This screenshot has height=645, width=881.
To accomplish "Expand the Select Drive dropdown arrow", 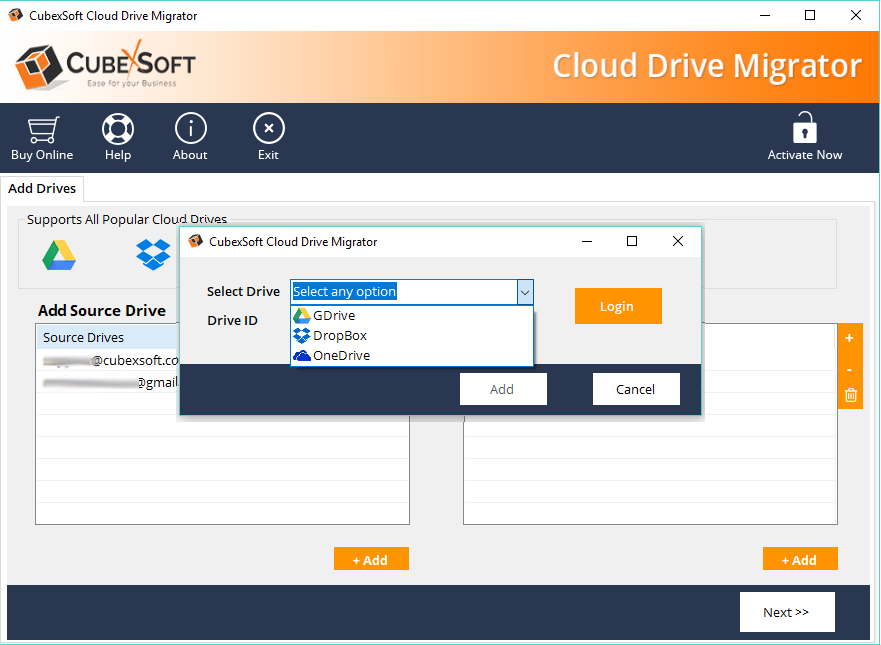I will tap(524, 292).
